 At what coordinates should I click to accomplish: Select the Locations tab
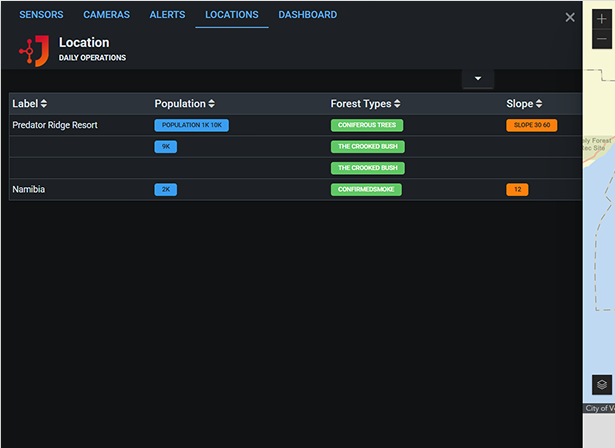(x=231, y=15)
